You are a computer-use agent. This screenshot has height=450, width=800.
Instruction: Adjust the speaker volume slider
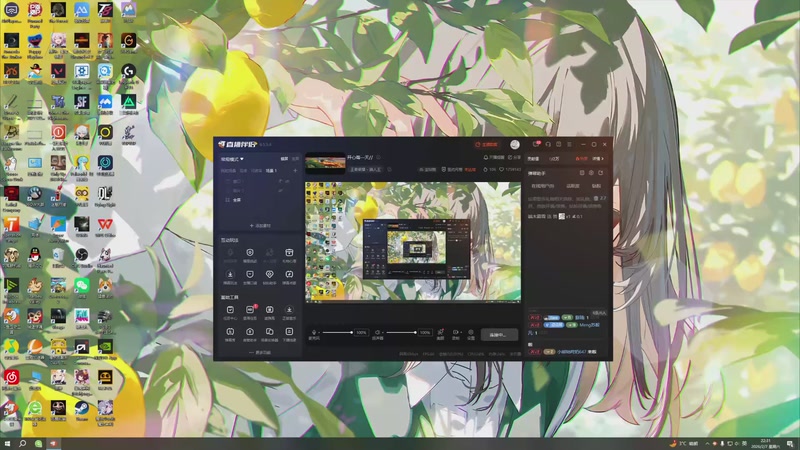tap(401, 333)
